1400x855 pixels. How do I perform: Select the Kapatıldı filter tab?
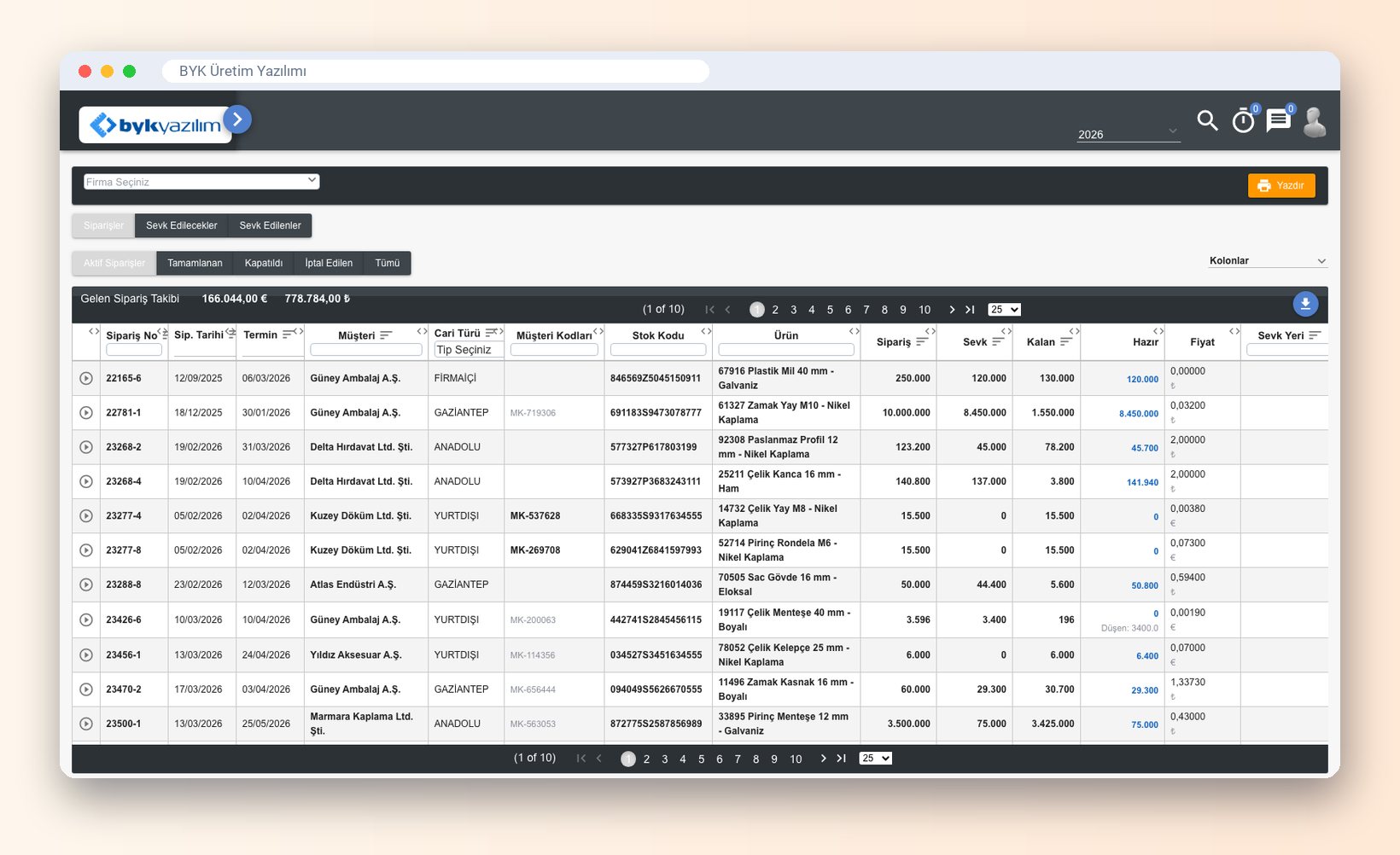(x=264, y=263)
